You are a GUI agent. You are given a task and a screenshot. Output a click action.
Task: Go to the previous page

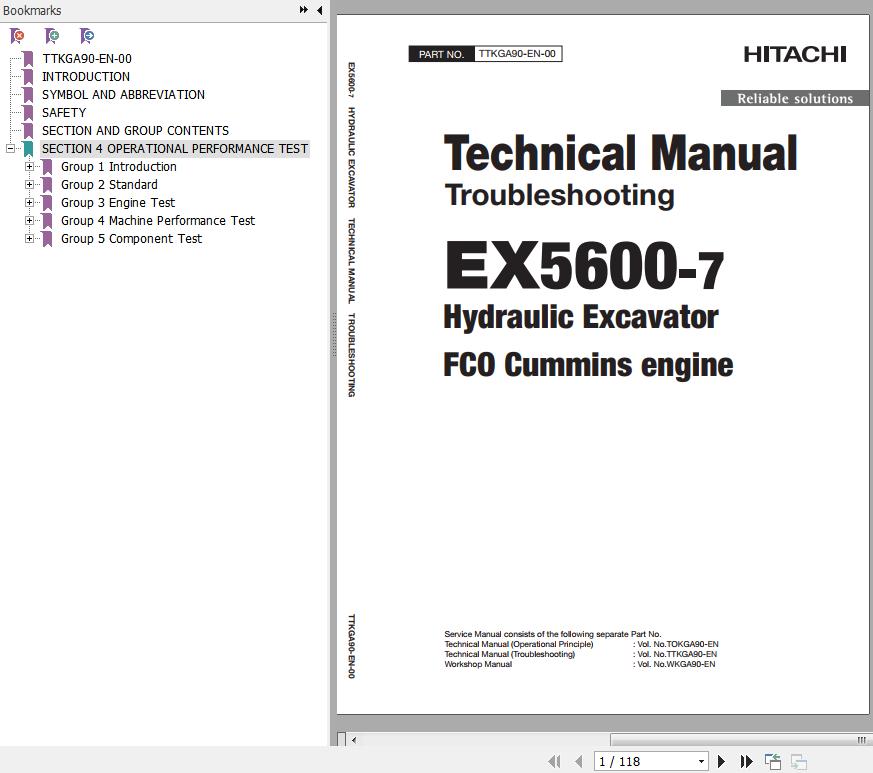(x=579, y=761)
